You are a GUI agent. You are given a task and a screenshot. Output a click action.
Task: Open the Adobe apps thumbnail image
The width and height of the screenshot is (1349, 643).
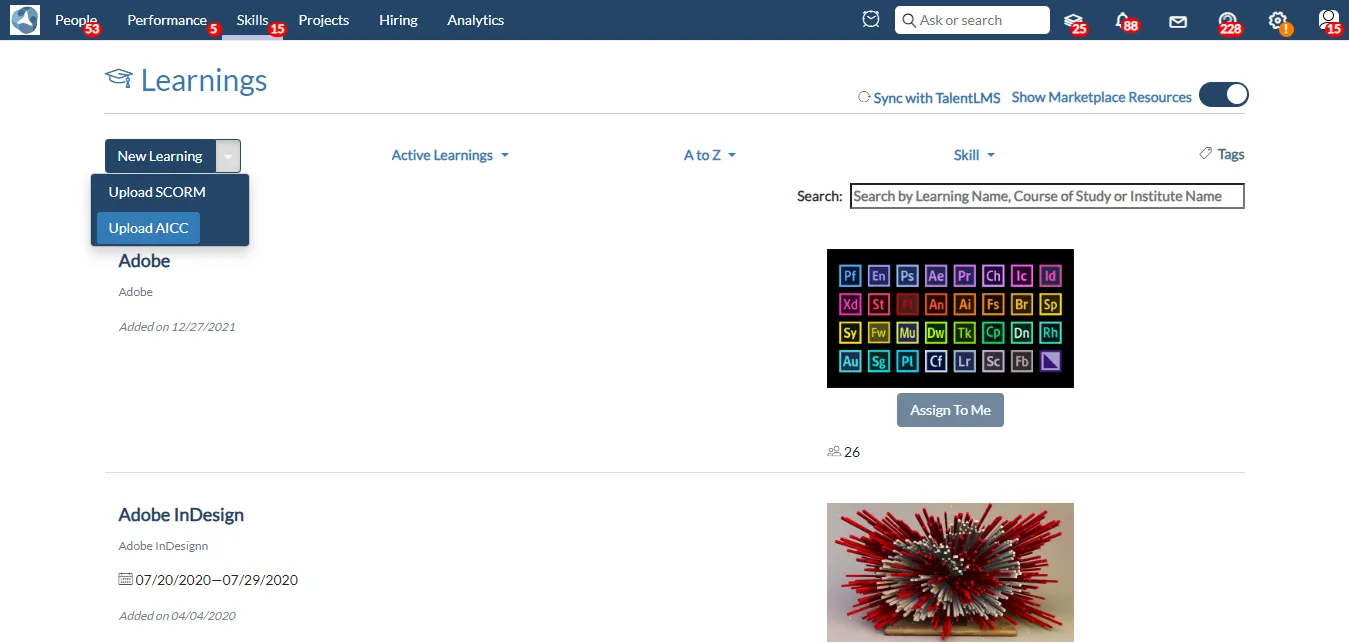950,318
